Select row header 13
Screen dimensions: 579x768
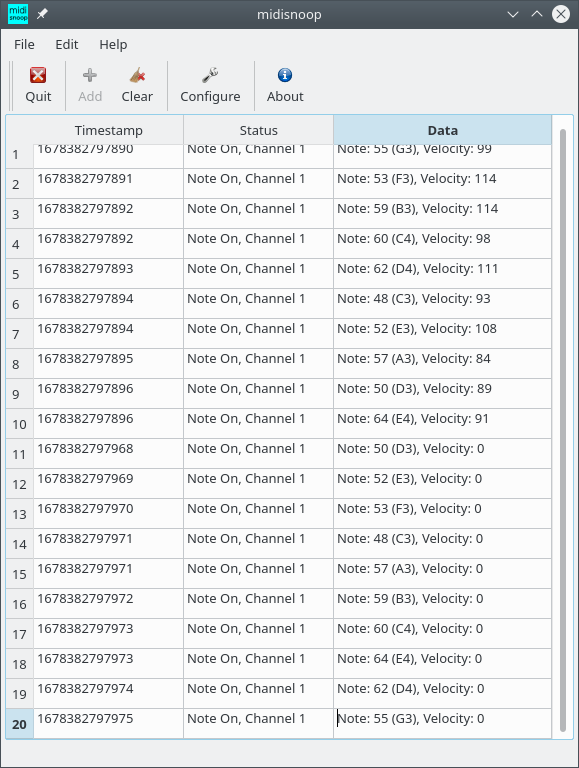[x=20, y=514]
